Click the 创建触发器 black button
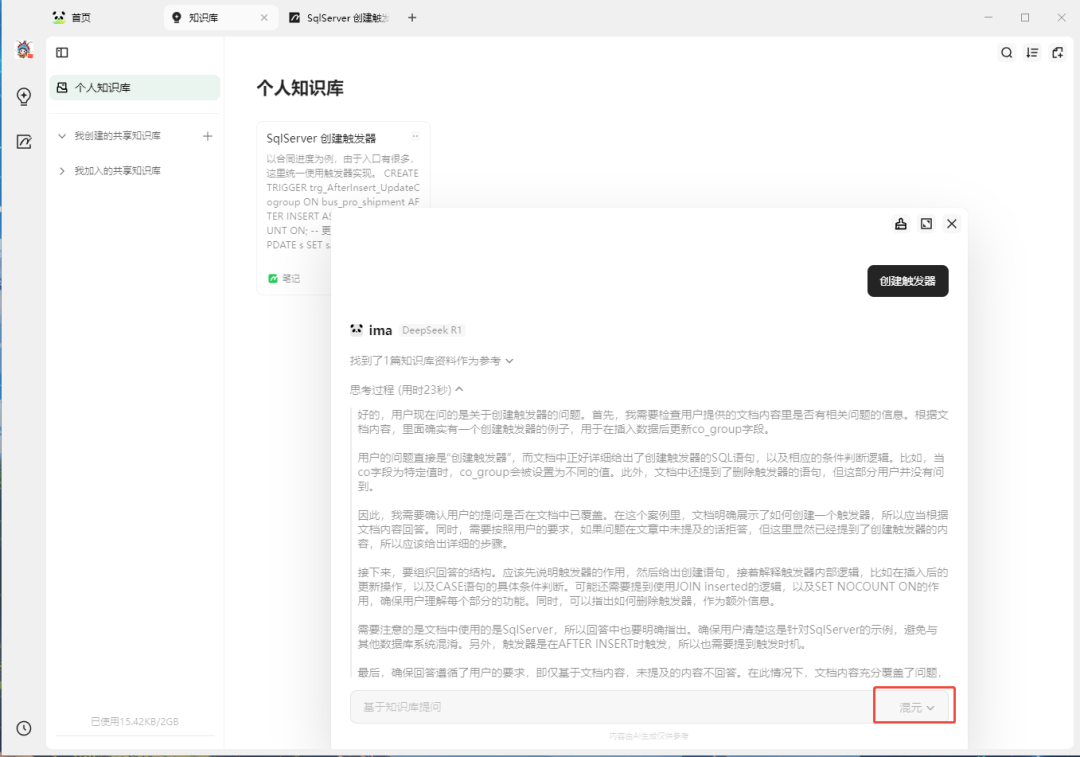The width and height of the screenshot is (1080, 757). (x=907, y=281)
